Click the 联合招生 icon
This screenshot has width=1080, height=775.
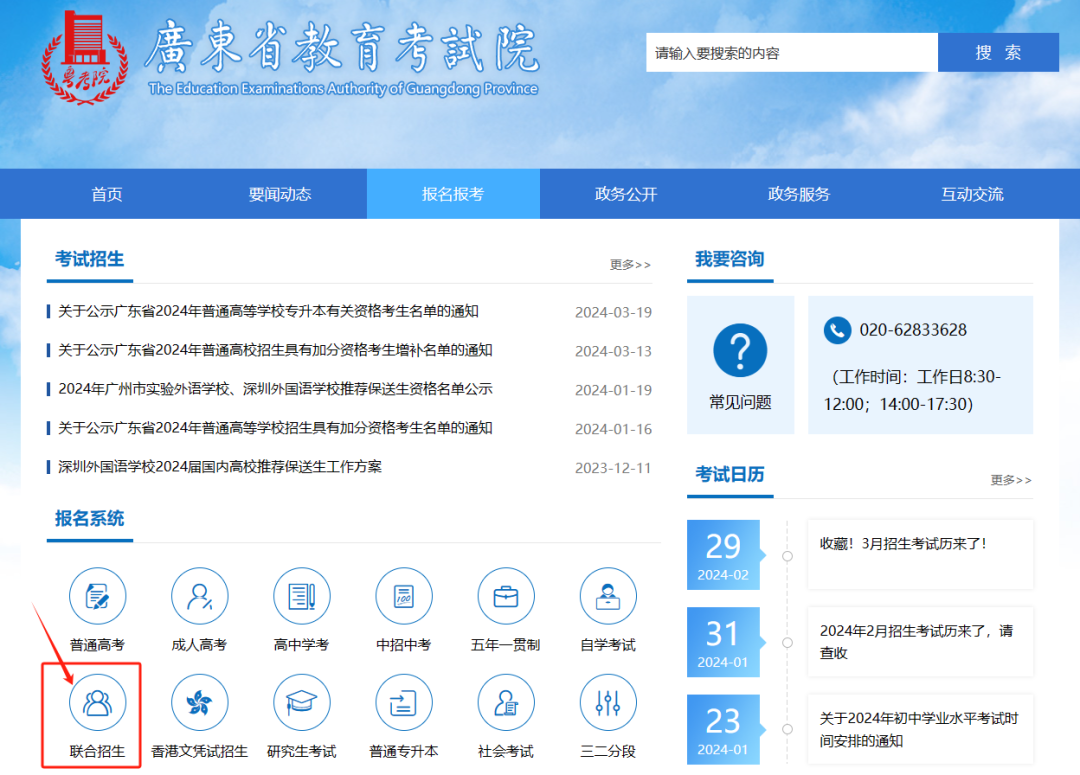pos(97,703)
